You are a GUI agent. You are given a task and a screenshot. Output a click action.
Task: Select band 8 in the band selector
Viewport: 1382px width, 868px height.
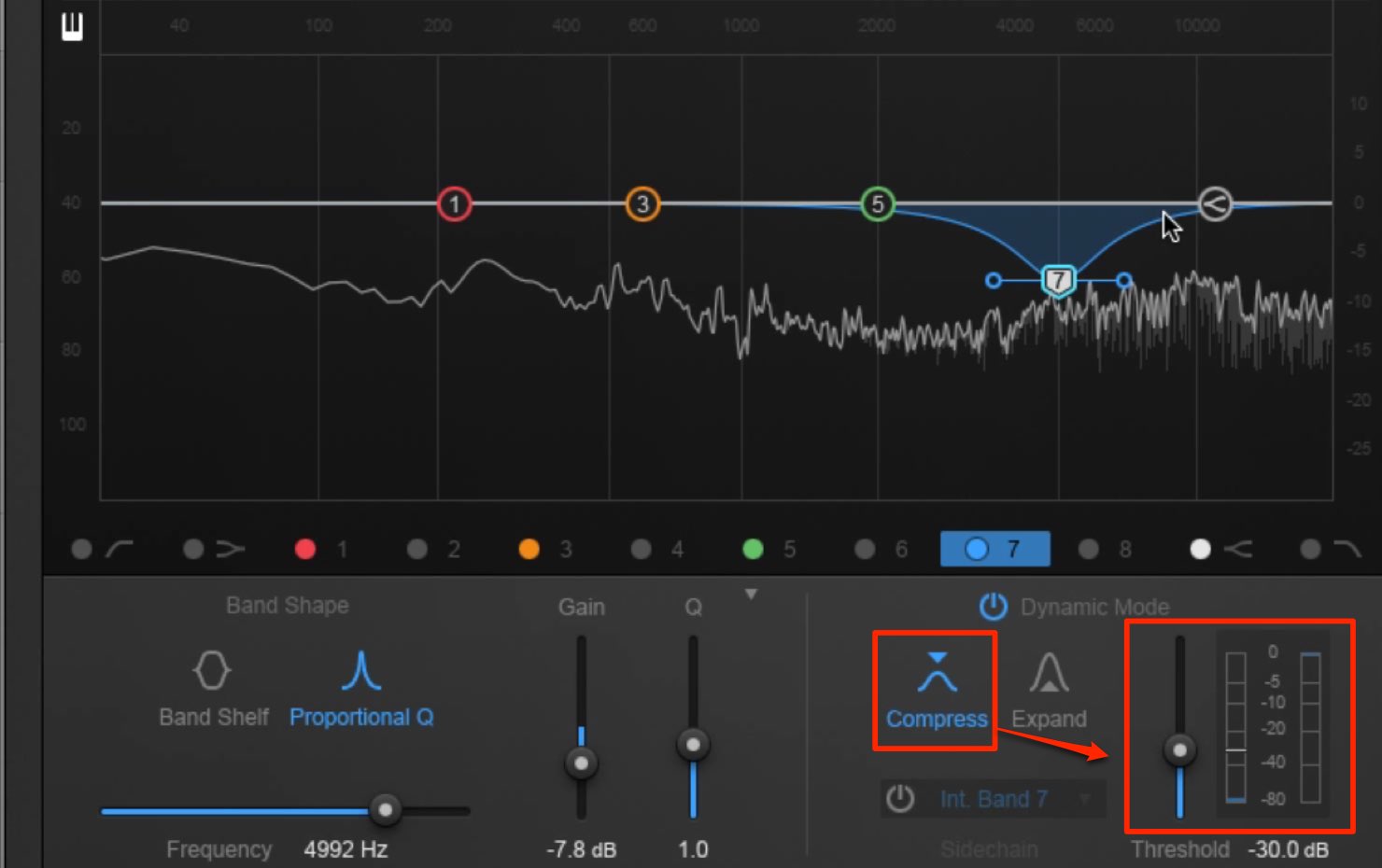click(x=1107, y=549)
